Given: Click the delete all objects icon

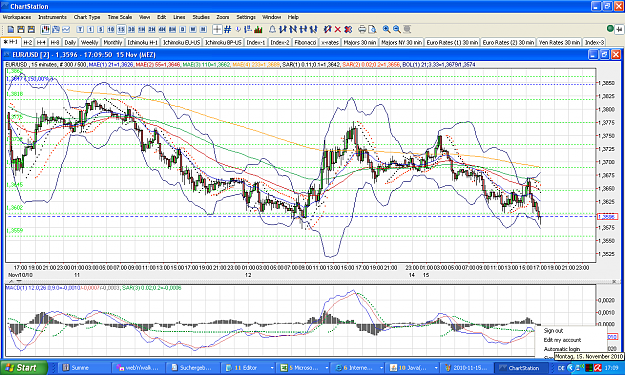Looking at the screenshot, I should (x=348, y=29).
